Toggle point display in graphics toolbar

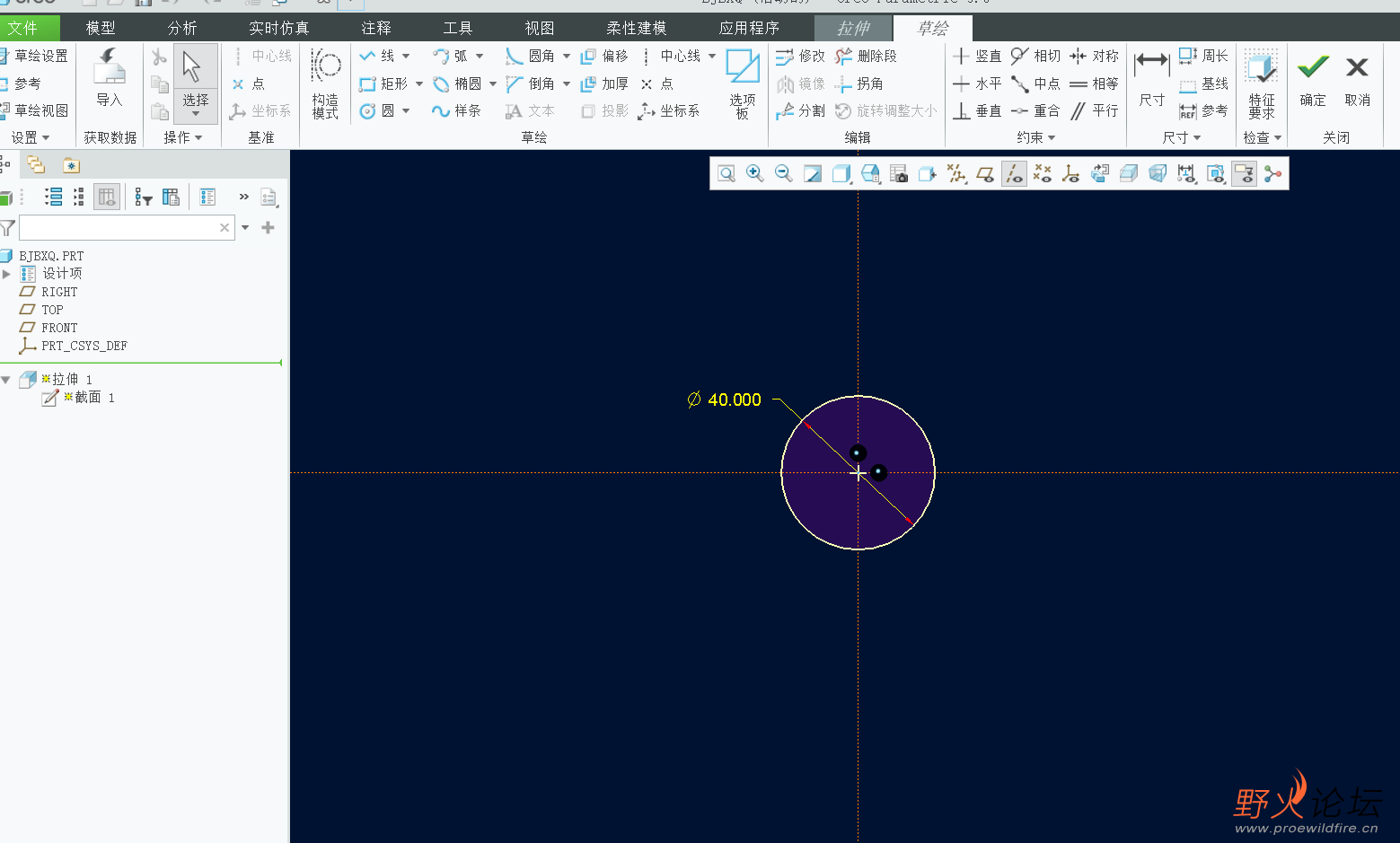pos(1043,173)
